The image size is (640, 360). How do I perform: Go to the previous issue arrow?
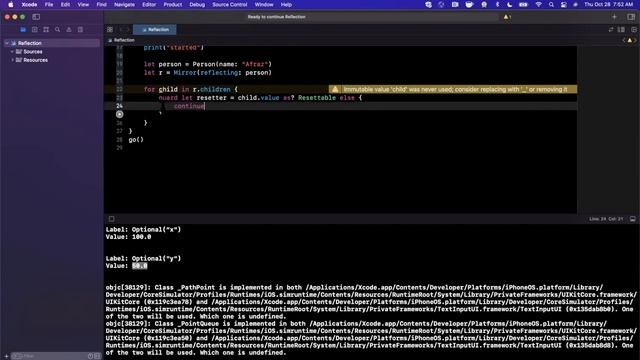624,40
